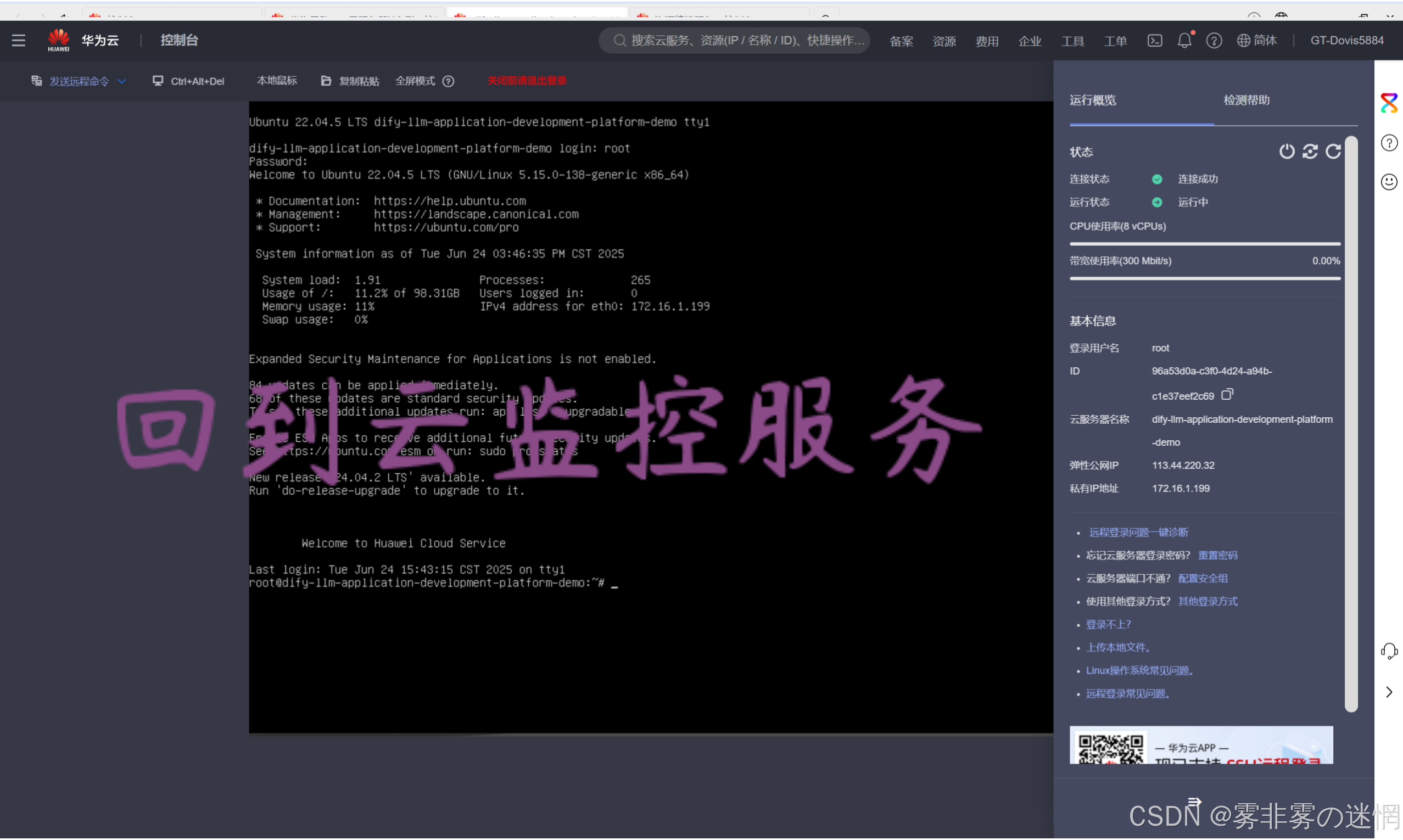Open 复制粘贴 copy paste tool
The width and height of the screenshot is (1403, 840).
click(x=350, y=81)
